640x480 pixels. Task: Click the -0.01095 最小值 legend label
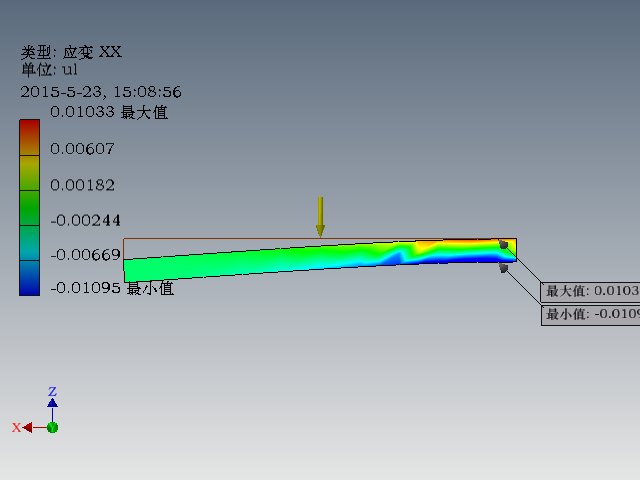tap(112, 288)
